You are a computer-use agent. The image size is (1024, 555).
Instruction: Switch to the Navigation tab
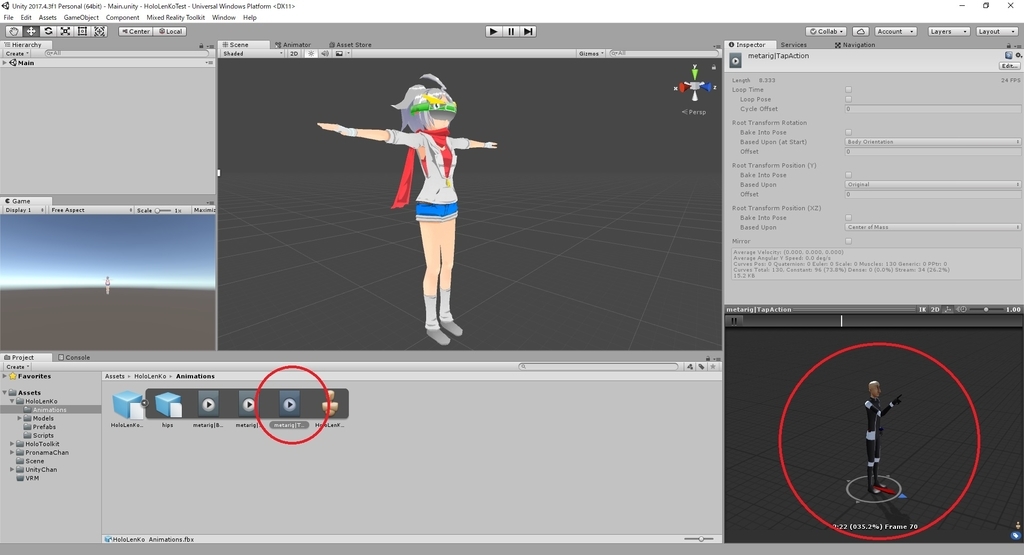[x=855, y=45]
